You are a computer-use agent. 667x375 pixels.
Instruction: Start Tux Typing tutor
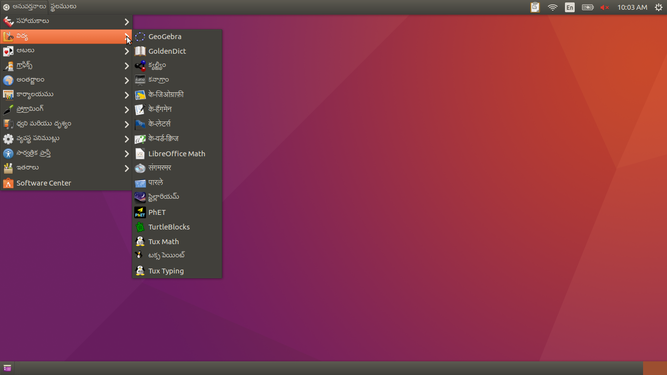(x=177, y=271)
